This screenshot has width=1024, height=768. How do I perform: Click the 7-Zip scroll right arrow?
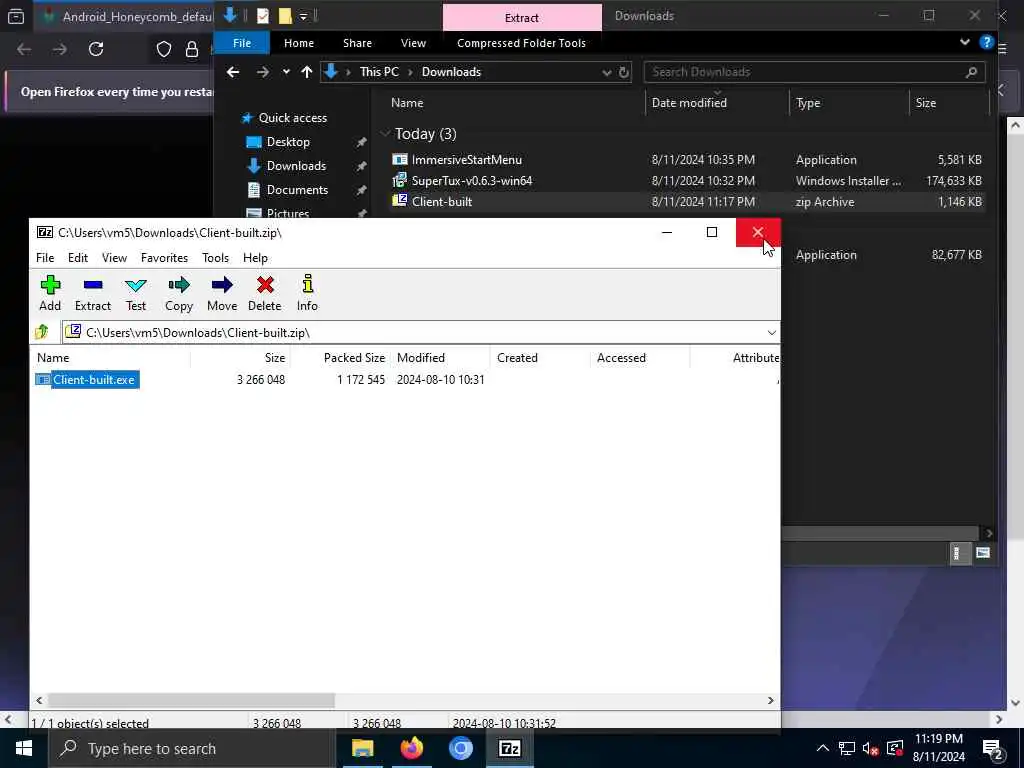pos(771,701)
